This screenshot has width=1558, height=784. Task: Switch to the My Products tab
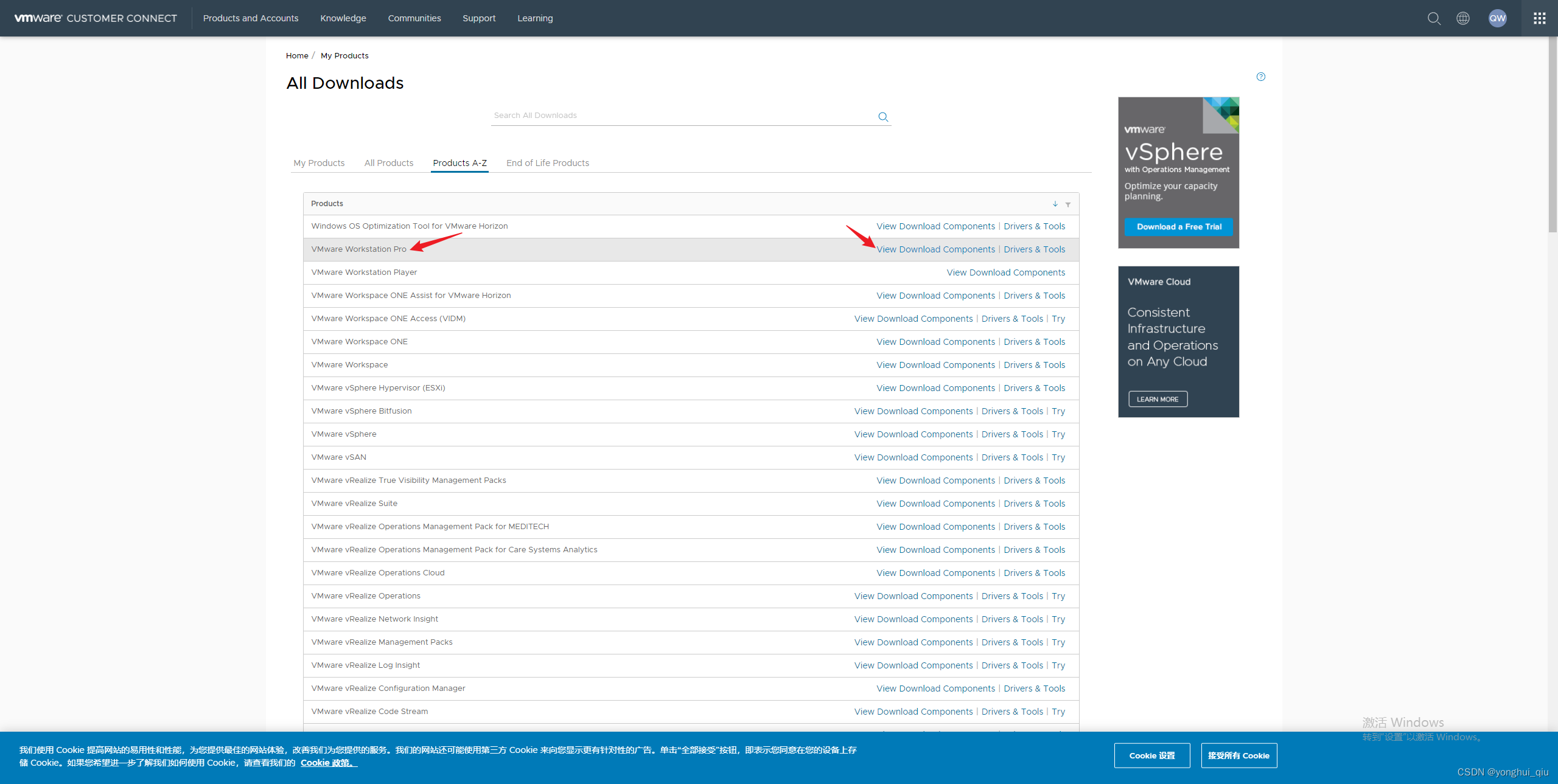(x=319, y=163)
